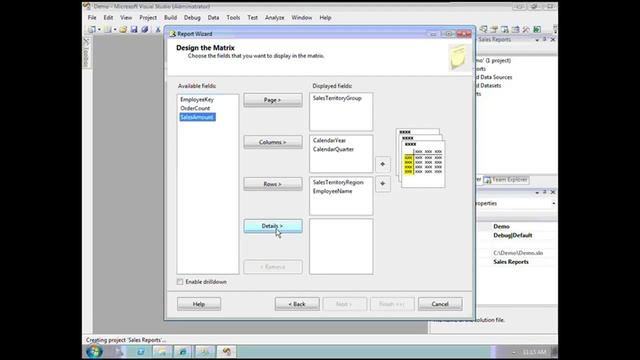Open the Analyze menu
The height and width of the screenshot is (360, 640).
click(x=275, y=18)
